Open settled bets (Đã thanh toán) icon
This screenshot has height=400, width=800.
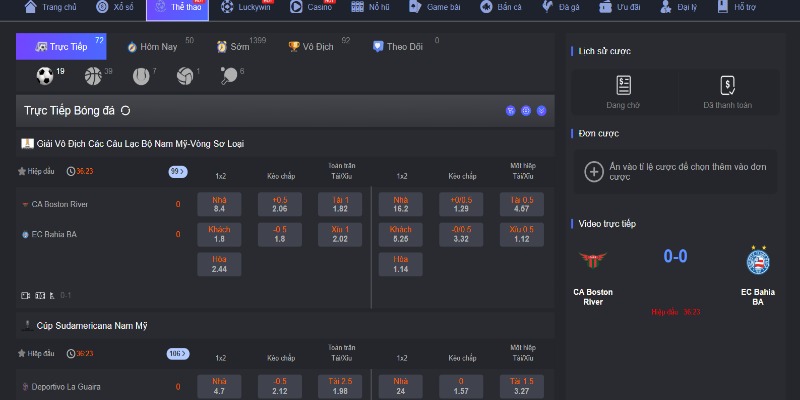tap(727, 86)
